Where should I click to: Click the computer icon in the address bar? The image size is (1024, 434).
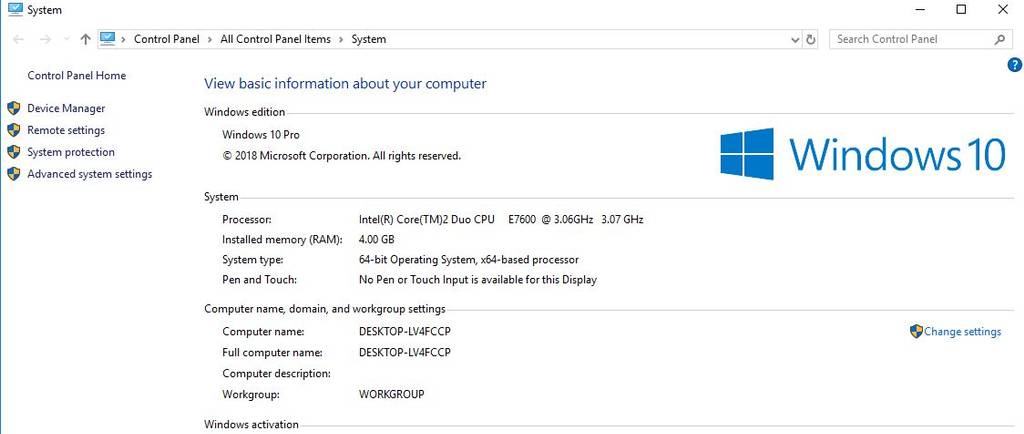point(108,39)
